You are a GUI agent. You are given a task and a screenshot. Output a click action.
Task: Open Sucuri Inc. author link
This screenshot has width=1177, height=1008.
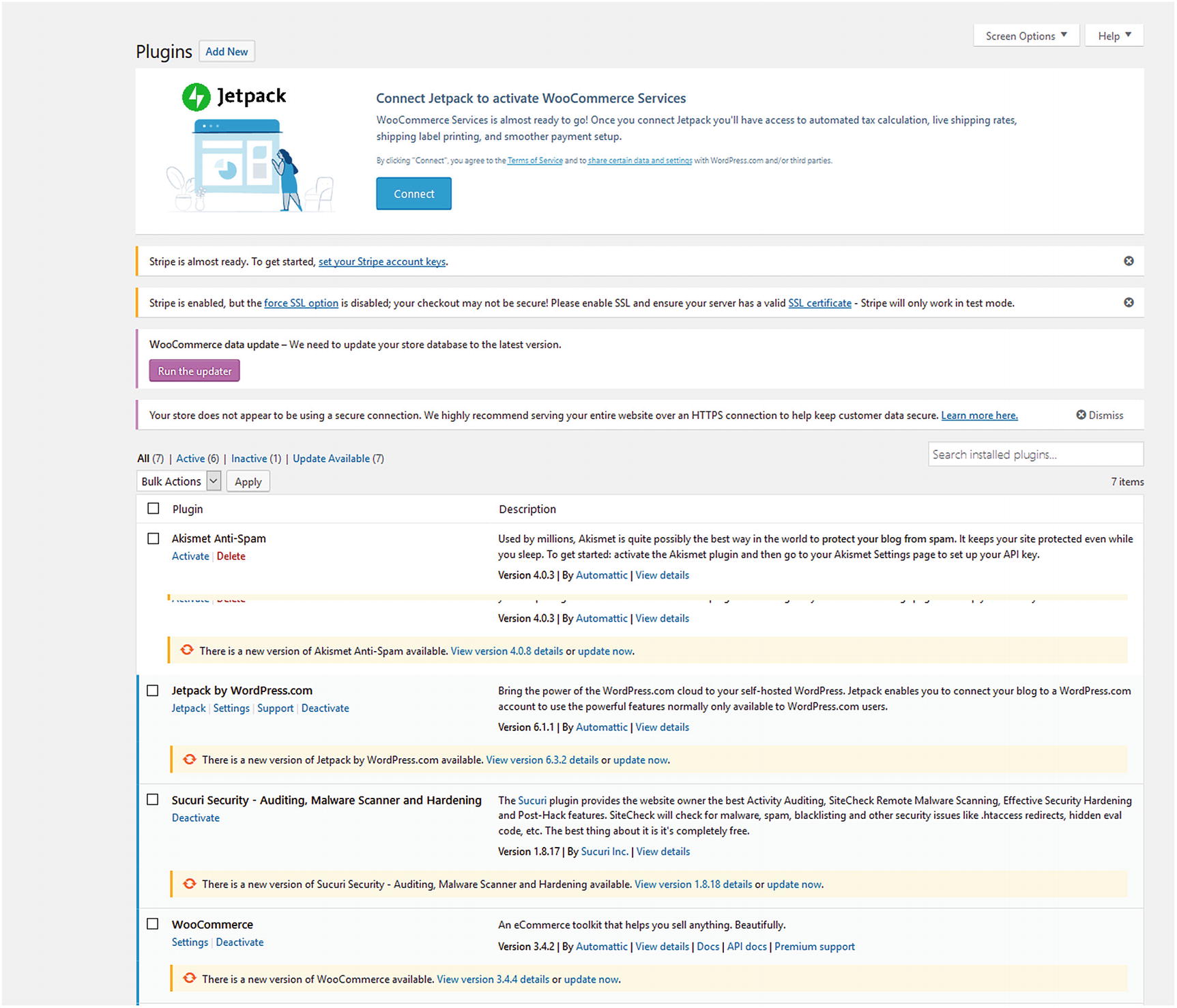[x=605, y=852]
